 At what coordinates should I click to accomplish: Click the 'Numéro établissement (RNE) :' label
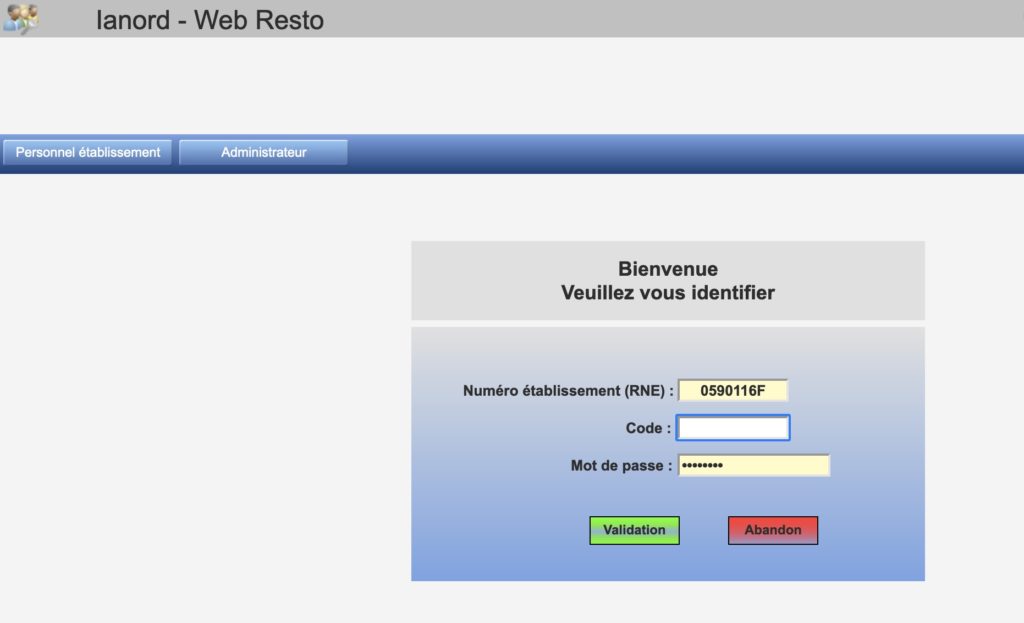pyautogui.click(x=567, y=390)
